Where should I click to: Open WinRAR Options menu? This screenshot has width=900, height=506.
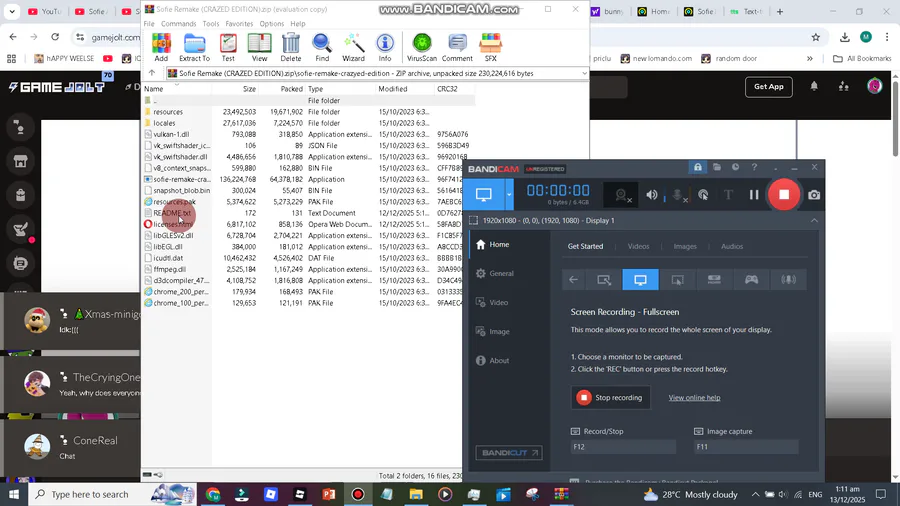pyautogui.click(x=271, y=24)
